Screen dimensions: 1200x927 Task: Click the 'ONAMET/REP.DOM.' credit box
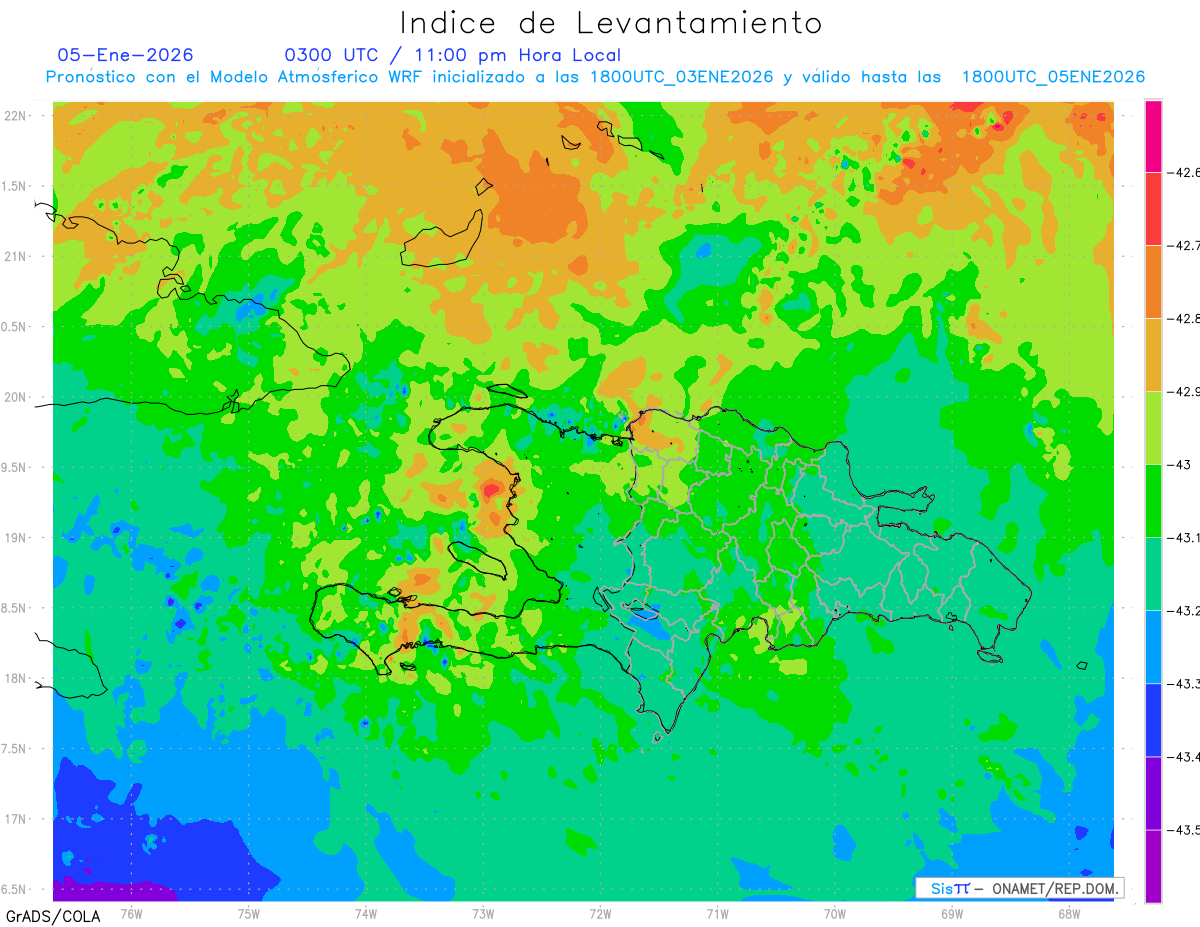coord(1020,888)
